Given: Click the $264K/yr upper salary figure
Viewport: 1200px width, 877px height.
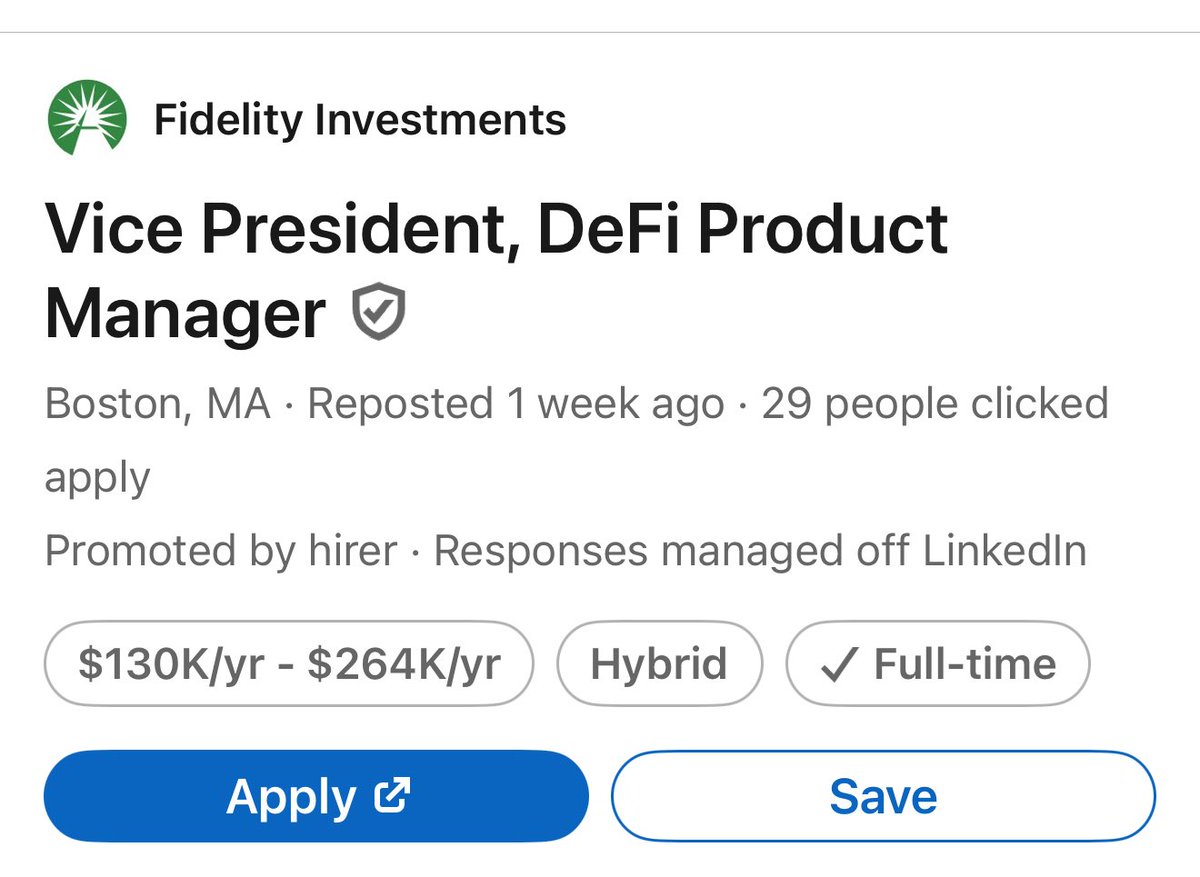Looking at the screenshot, I should click(x=404, y=664).
